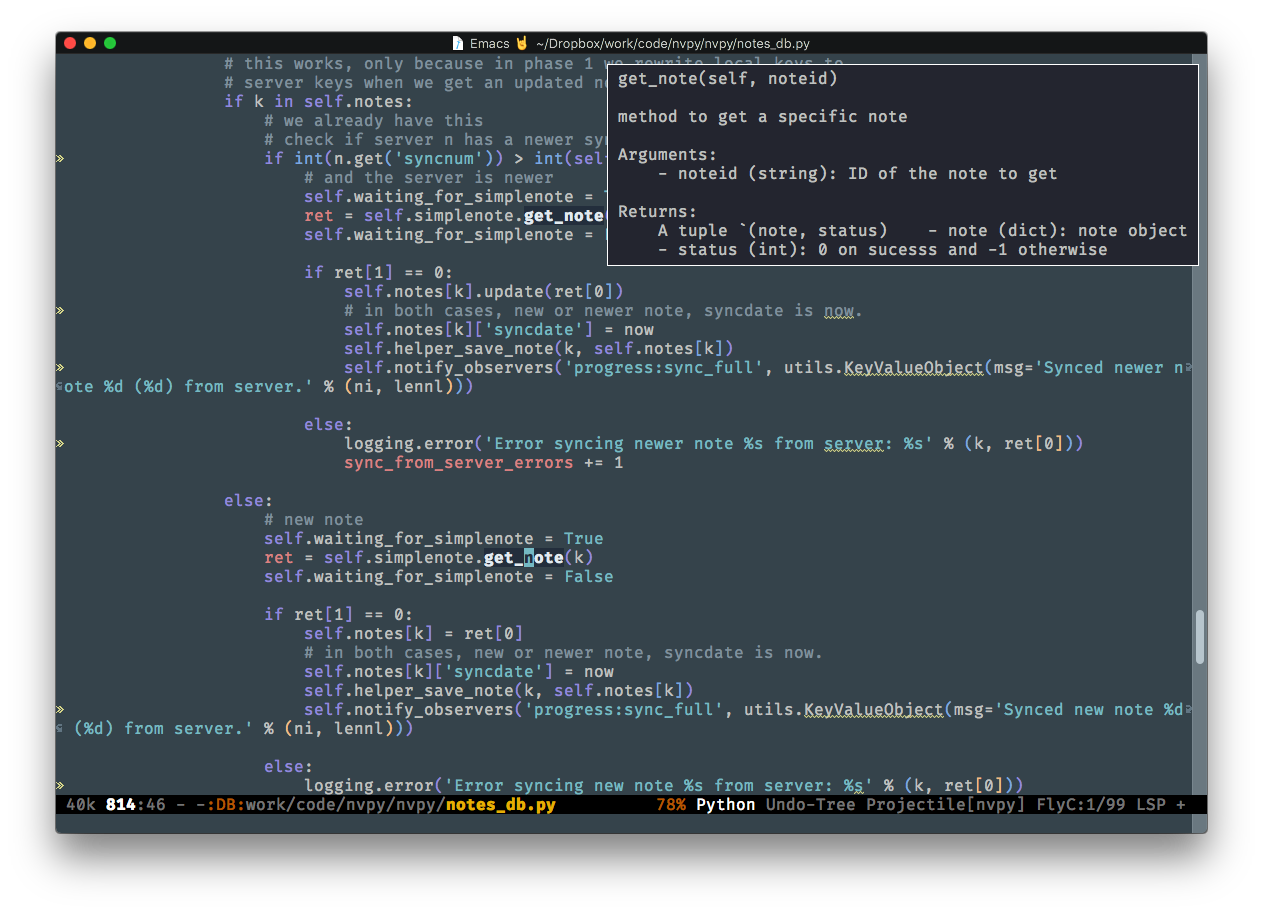Click the 'else:' before '# new note'

pos(249,500)
